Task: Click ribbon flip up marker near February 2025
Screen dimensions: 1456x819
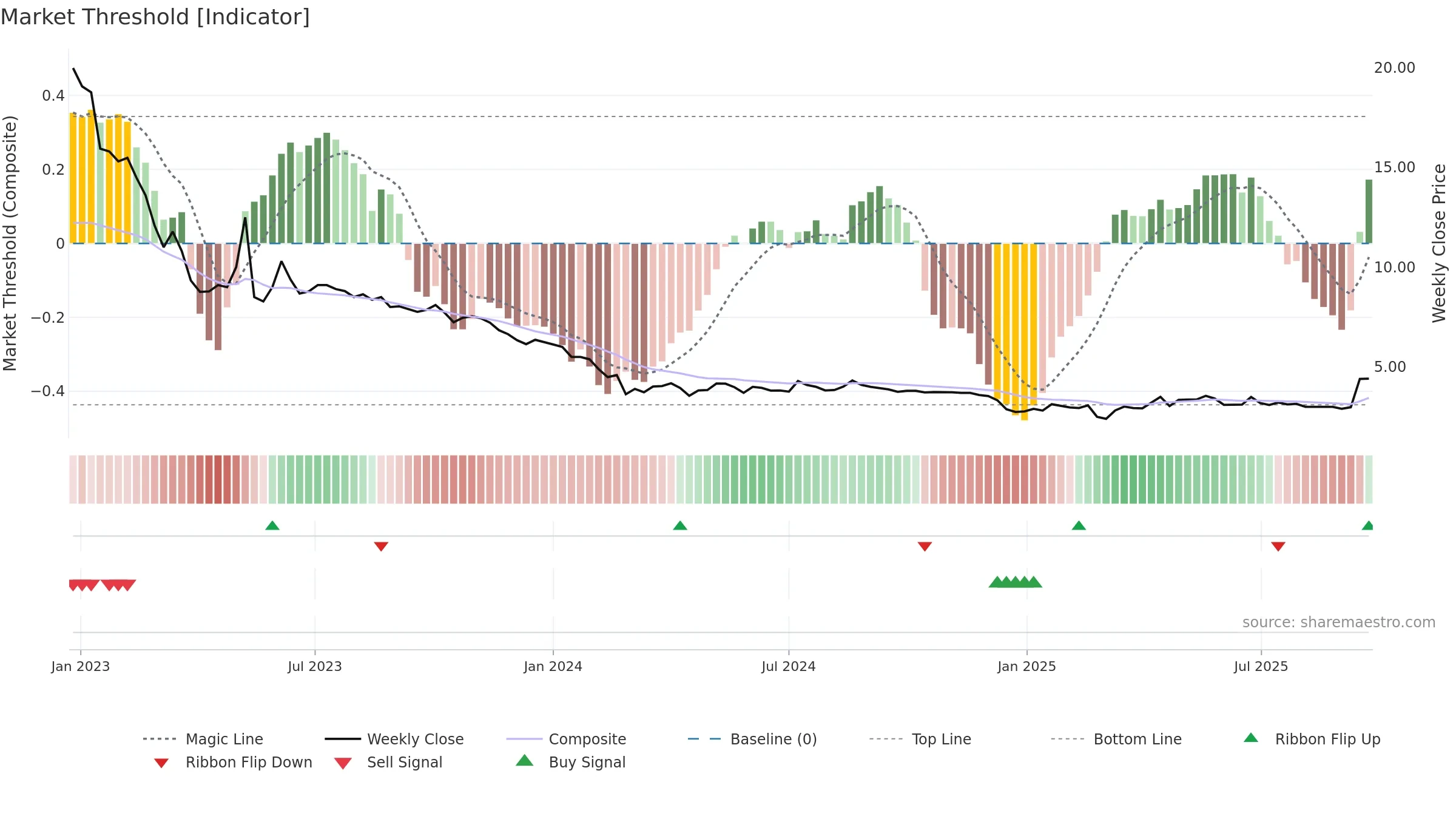Action: click(1079, 525)
